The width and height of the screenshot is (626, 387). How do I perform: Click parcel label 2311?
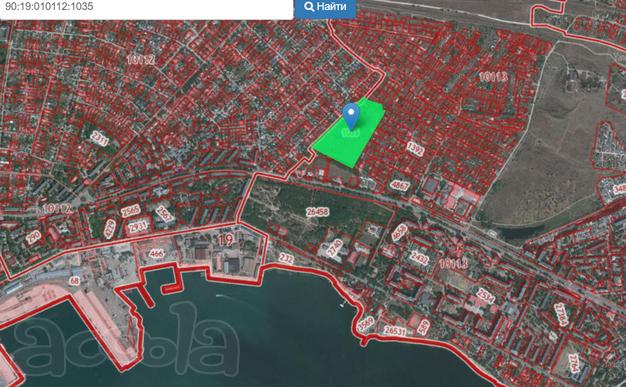(x=99, y=139)
